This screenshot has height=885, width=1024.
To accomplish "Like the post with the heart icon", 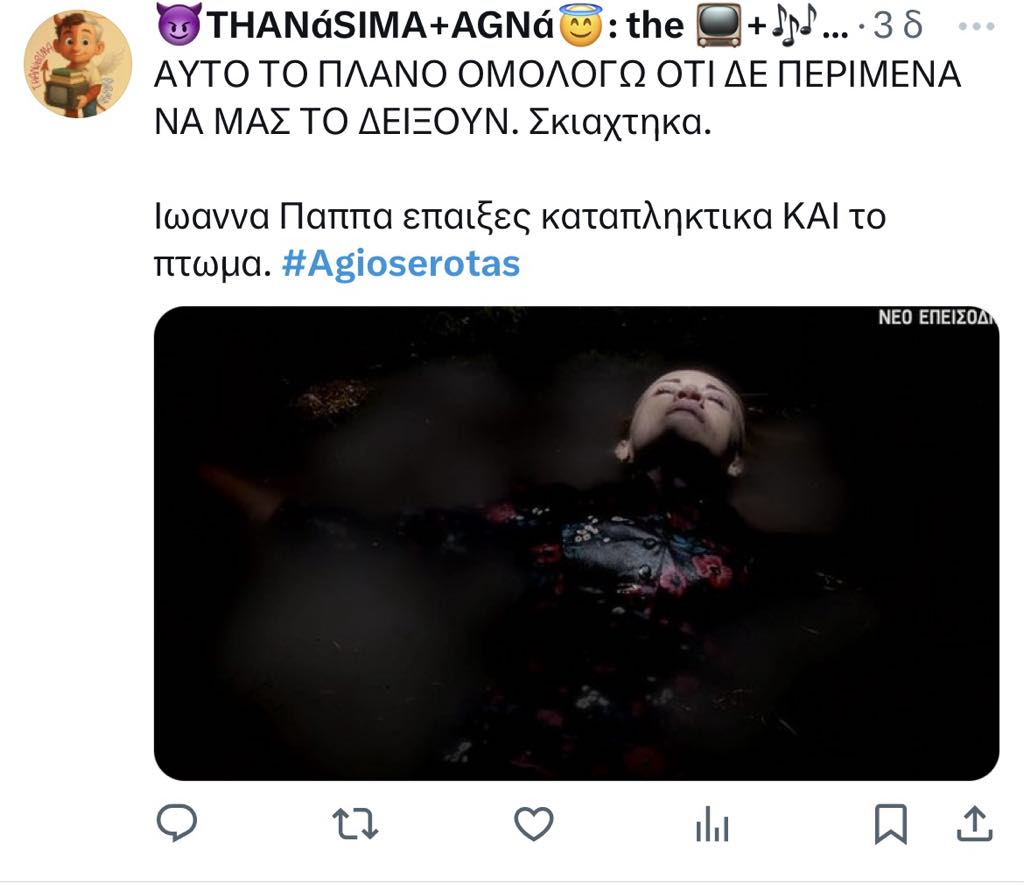I will click(x=534, y=824).
